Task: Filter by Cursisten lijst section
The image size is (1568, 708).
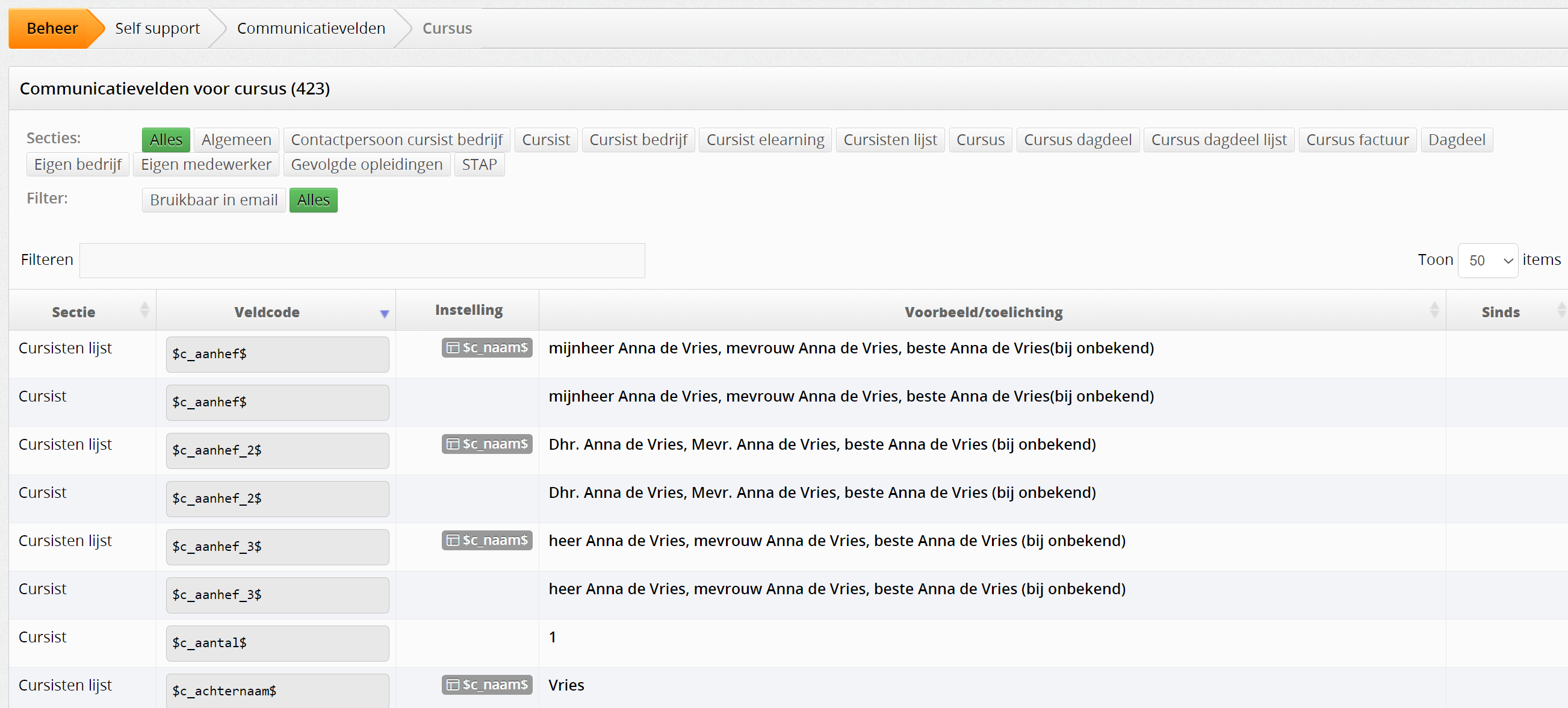Action: coord(890,140)
